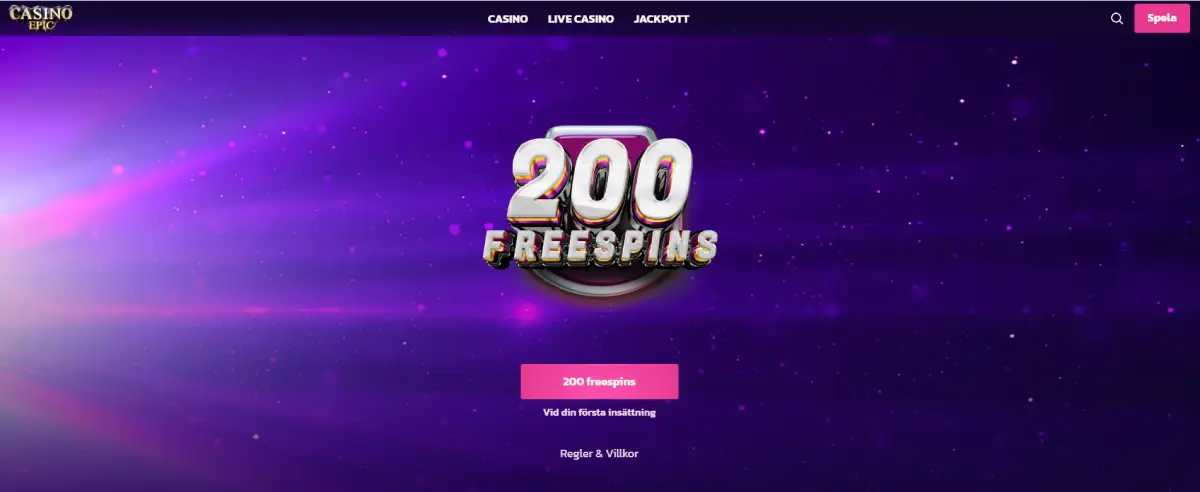
Task: Click the golden EPIC word in the logo
Action: click(41, 25)
